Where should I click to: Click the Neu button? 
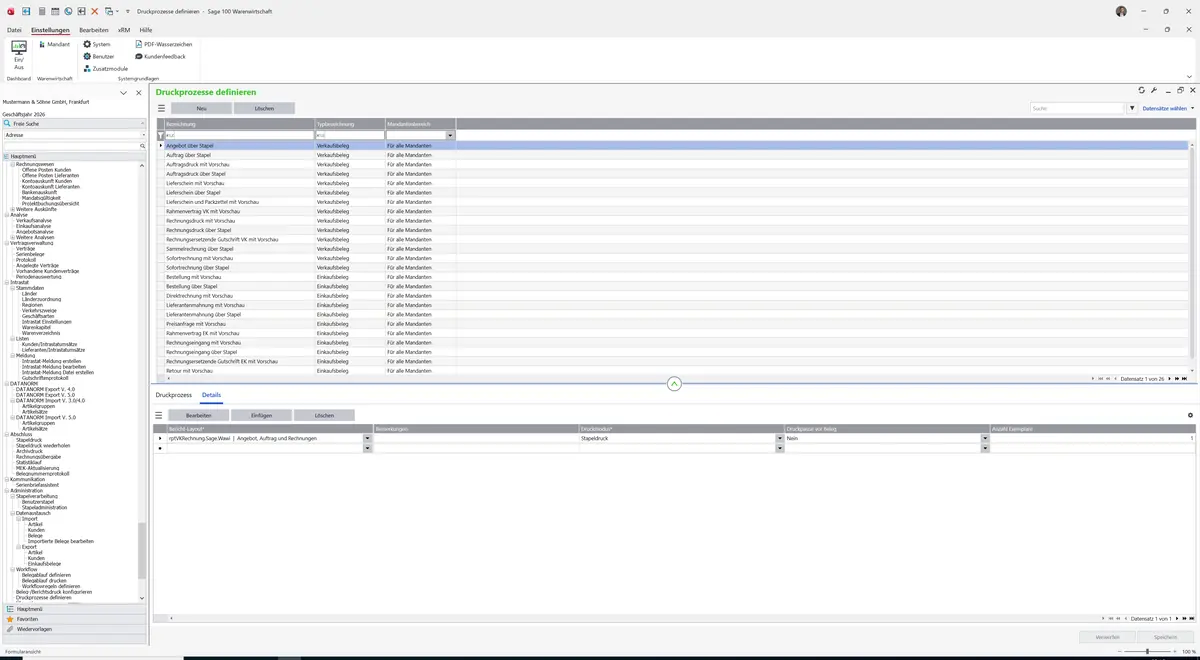click(201, 108)
